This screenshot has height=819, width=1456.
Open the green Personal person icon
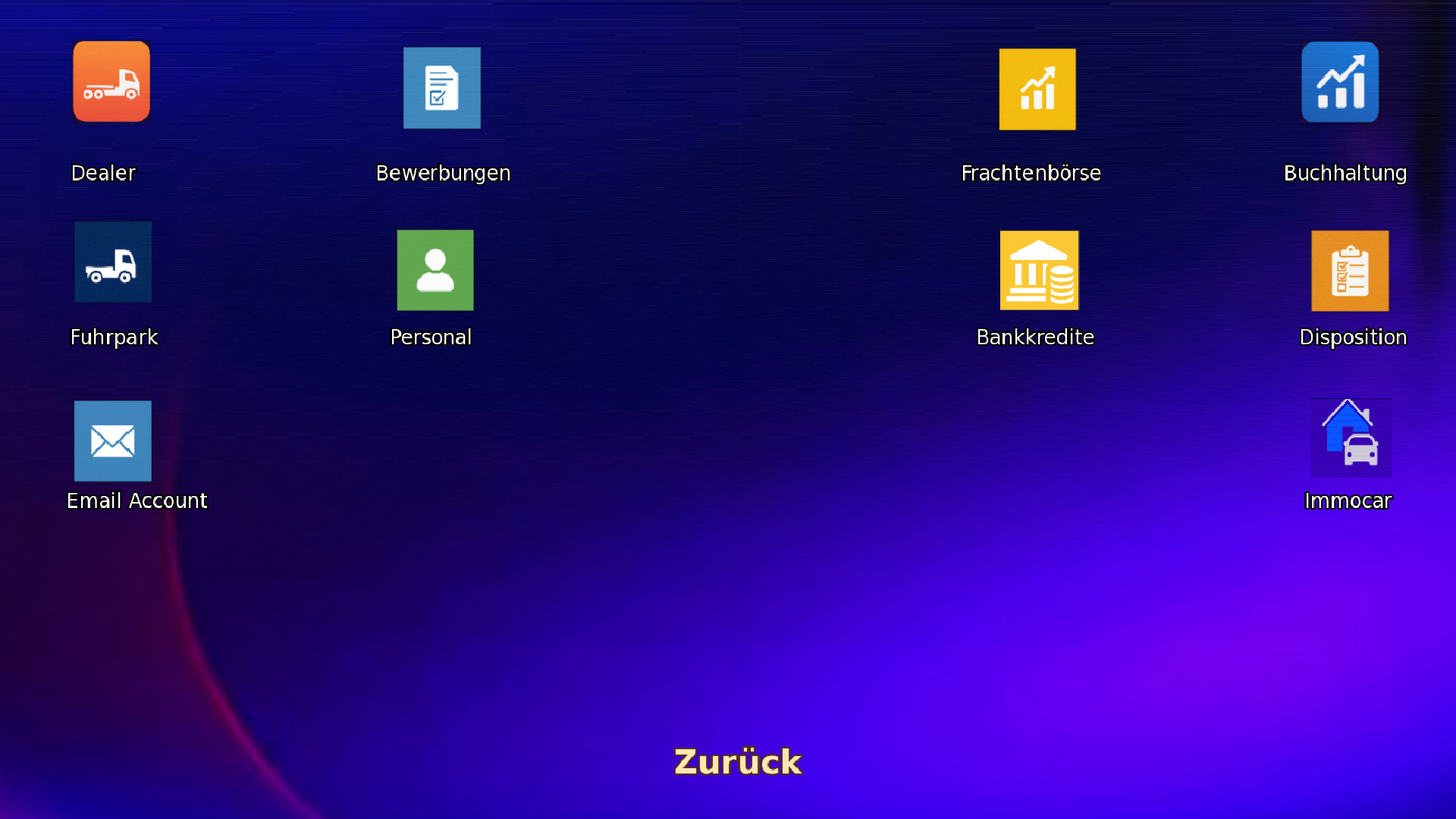tap(435, 270)
